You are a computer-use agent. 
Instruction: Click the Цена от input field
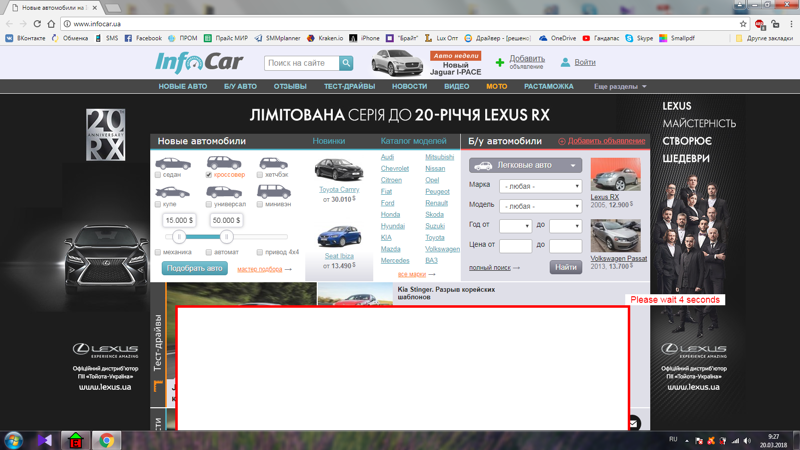point(515,245)
